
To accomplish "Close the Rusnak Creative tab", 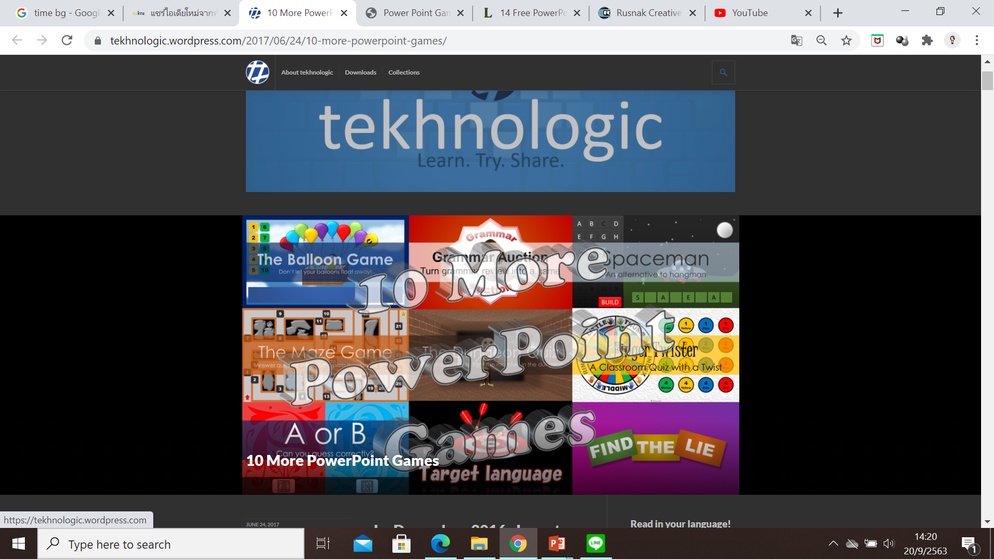I will 692,13.
